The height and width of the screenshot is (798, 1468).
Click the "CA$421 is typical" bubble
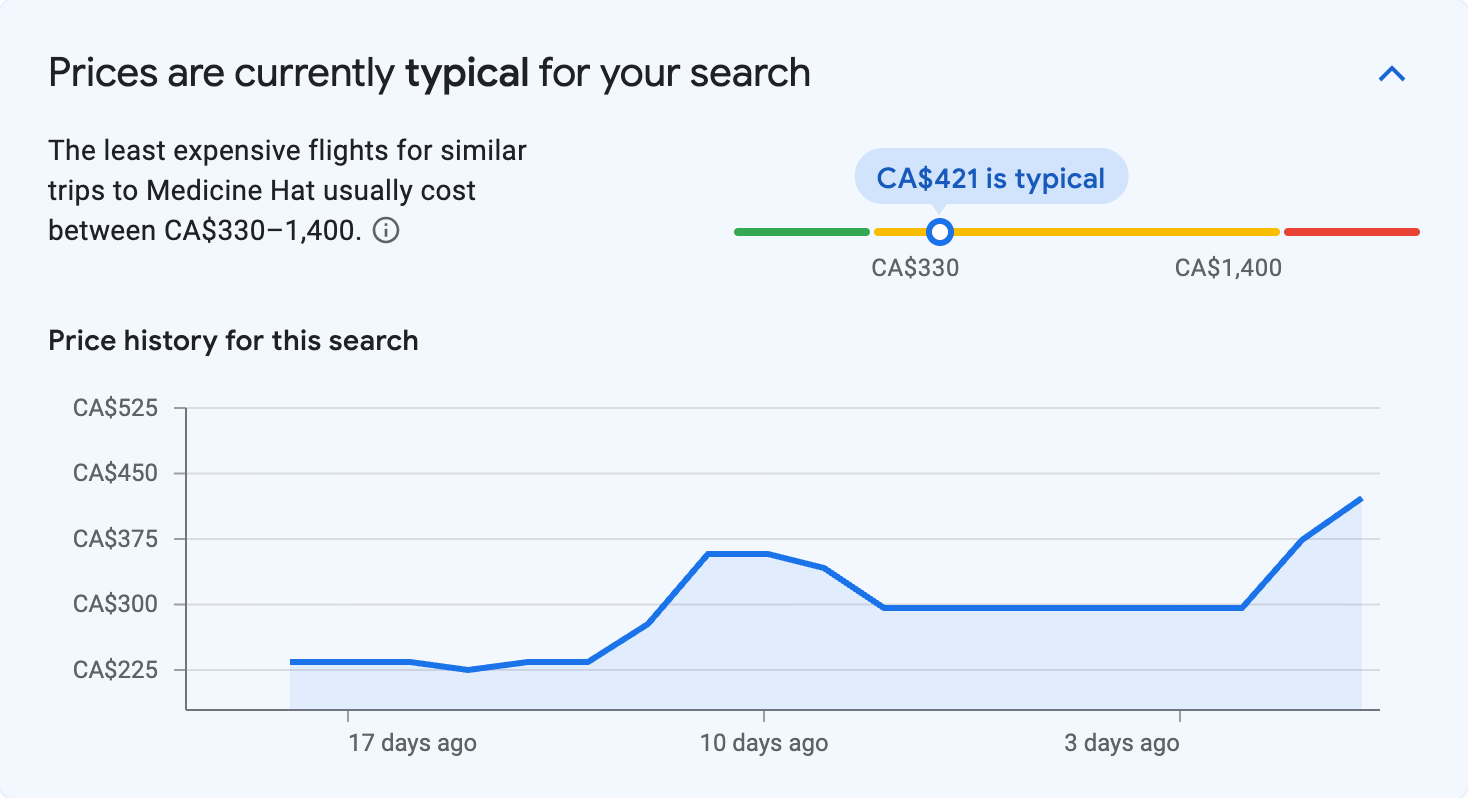pyautogui.click(x=990, y=178)
